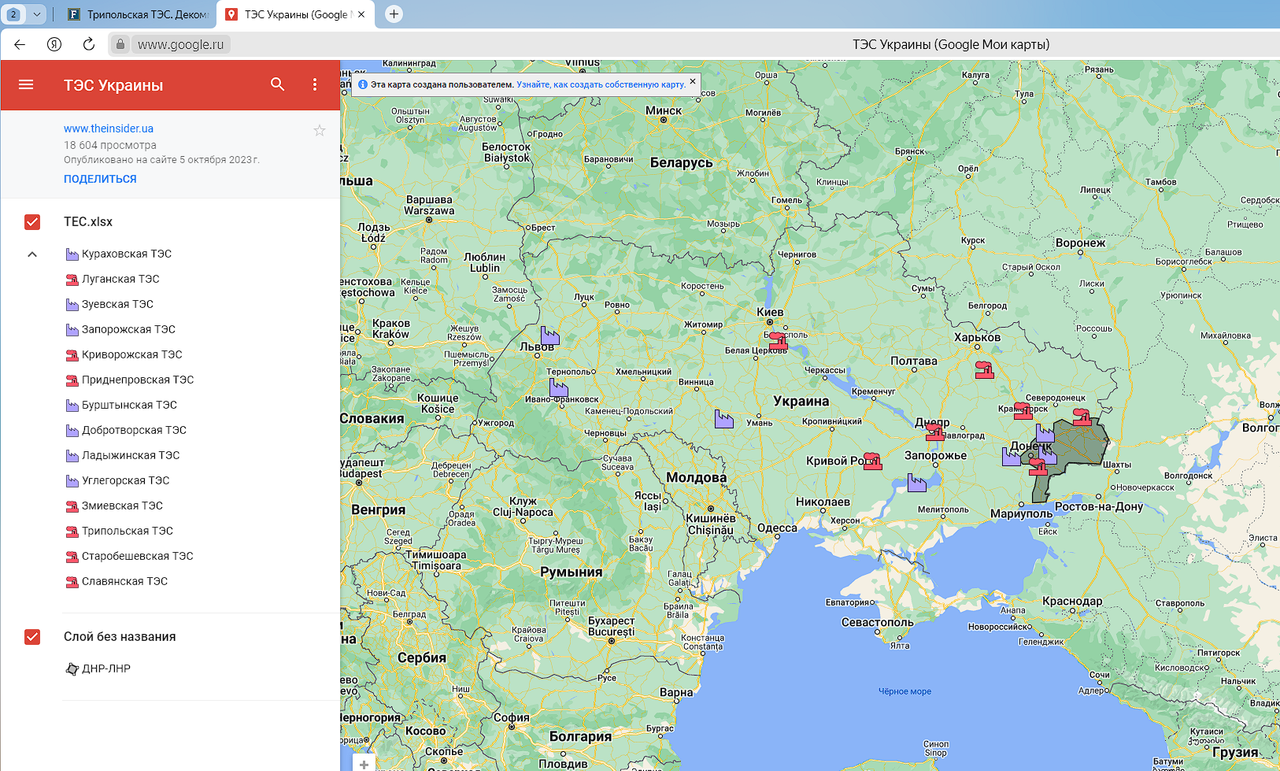Select the purple marker south of Запорожье
1280x771 pixels.
pos(917,482)
